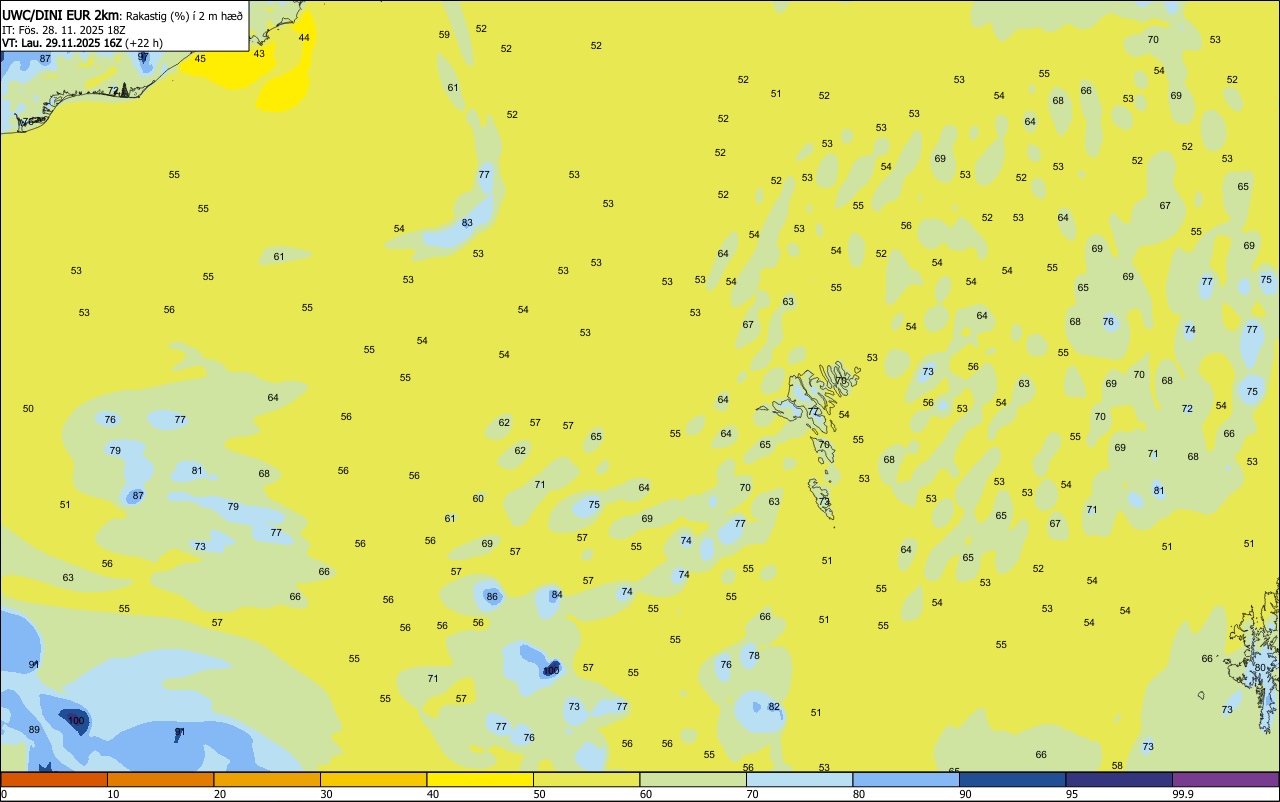Click the legend tick label '90'
The image size is (1280, 802).
(x=966, y=794)
